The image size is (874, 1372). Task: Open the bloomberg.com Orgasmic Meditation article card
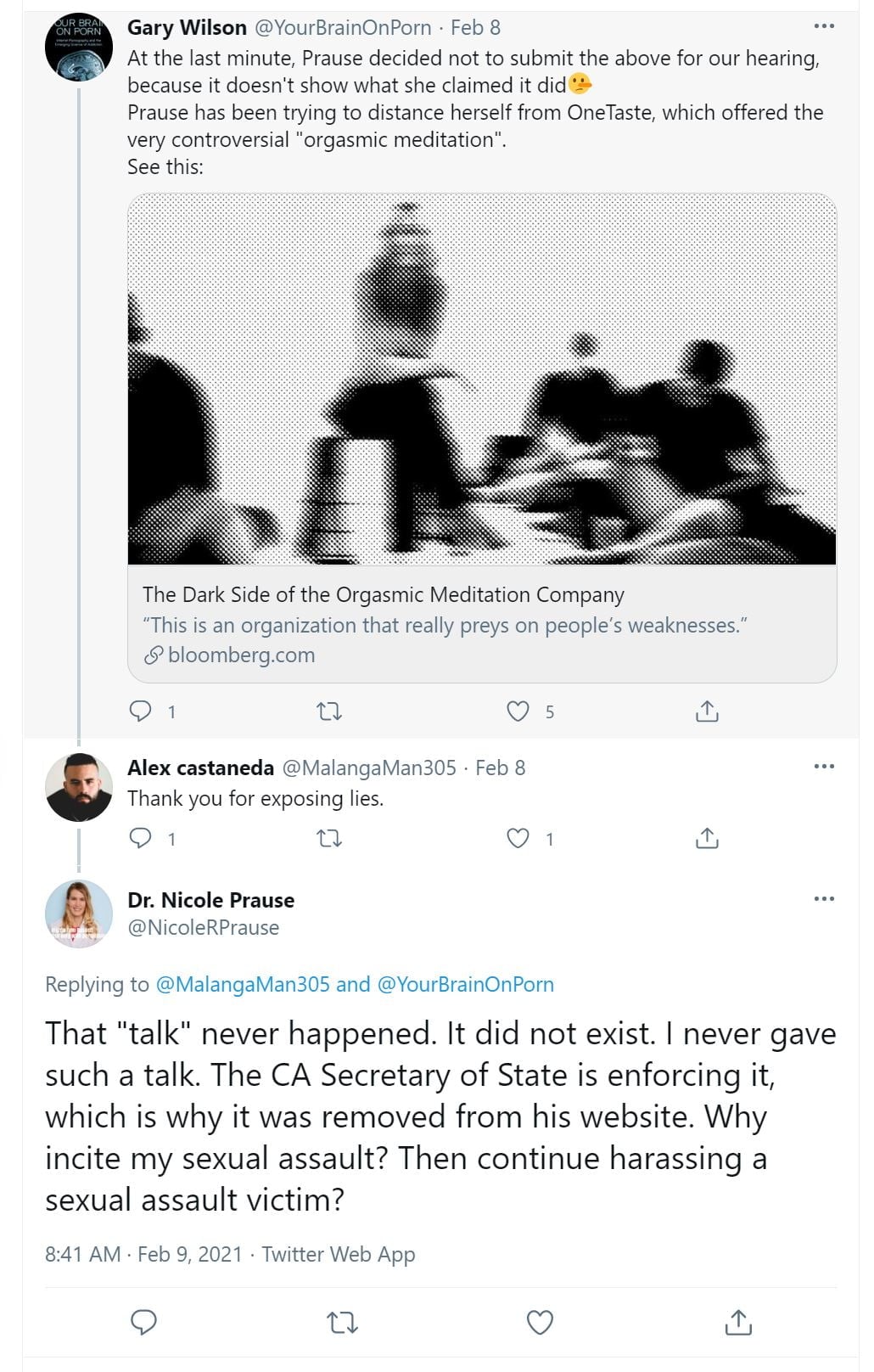(482, 624)
